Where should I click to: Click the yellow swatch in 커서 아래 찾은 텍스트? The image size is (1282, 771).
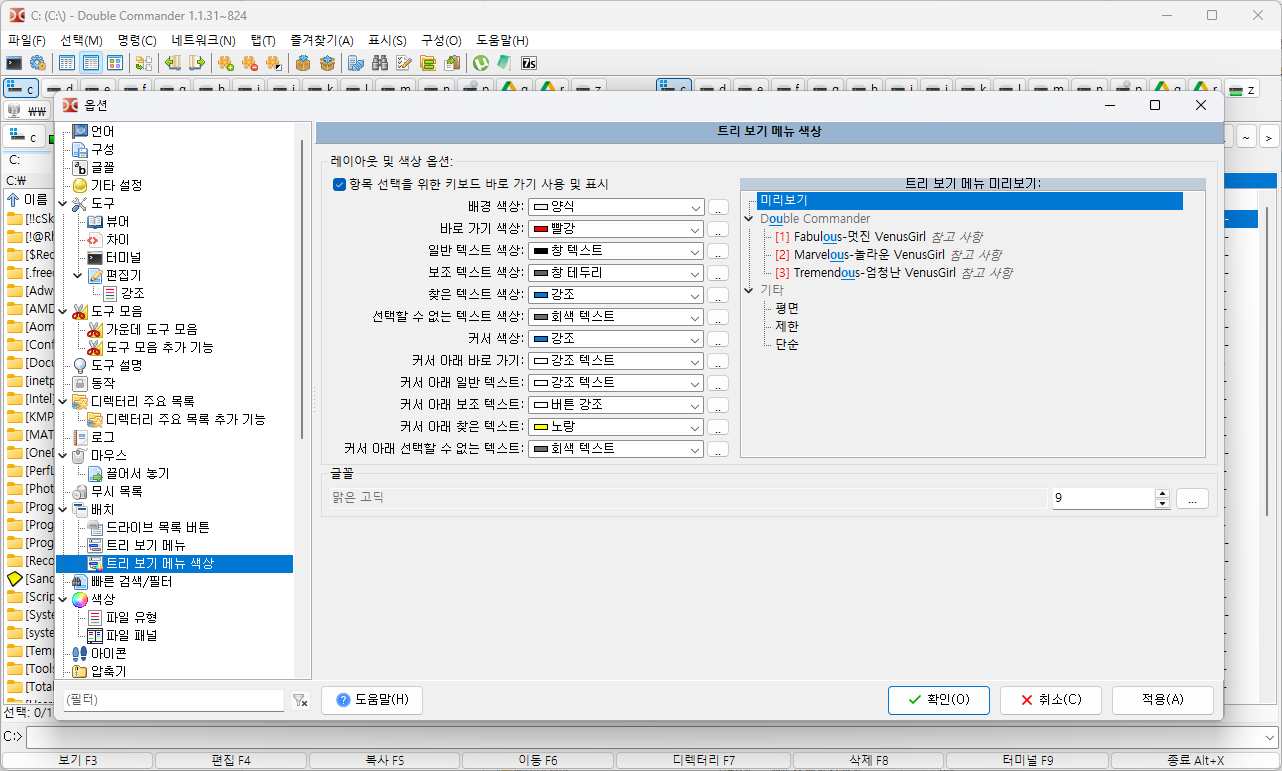pos(541,427)
